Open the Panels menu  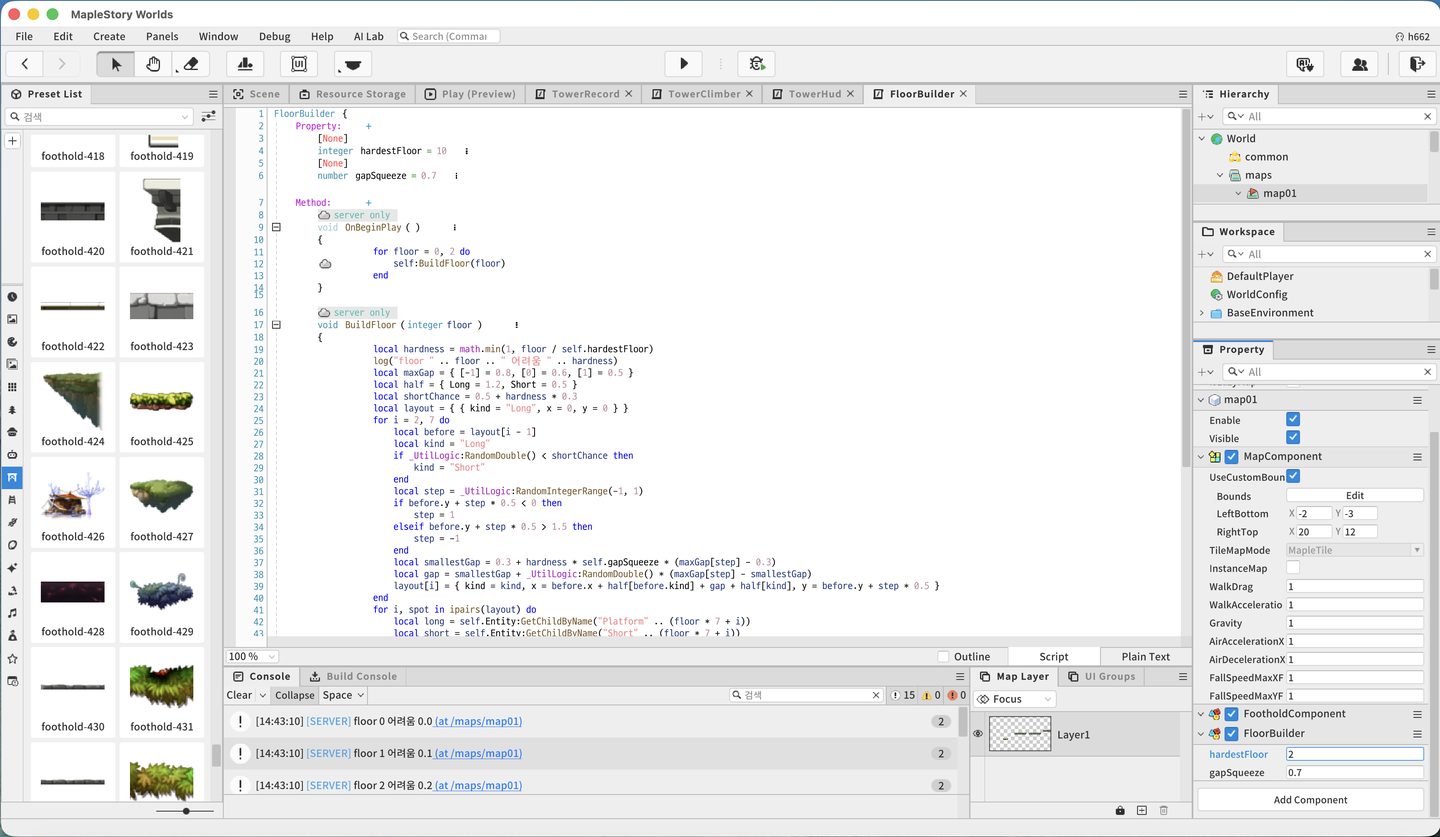162,36
